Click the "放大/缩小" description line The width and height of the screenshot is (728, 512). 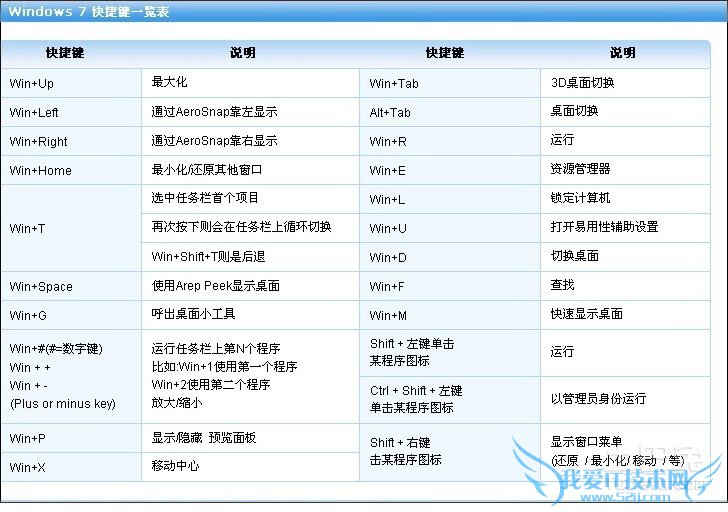177,402
